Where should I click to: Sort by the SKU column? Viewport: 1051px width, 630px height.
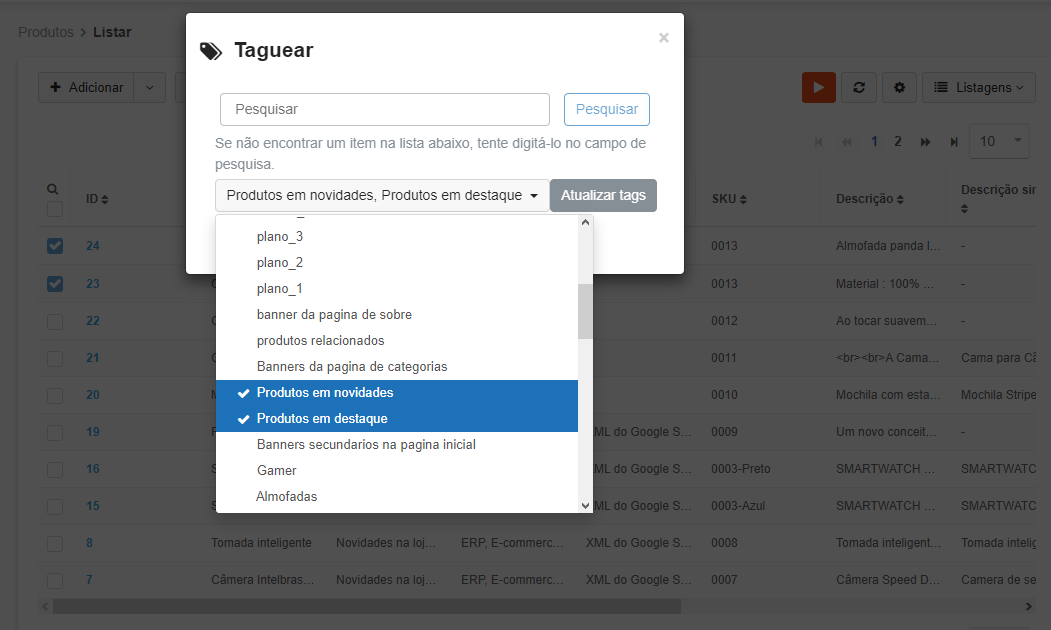(728, 199)
